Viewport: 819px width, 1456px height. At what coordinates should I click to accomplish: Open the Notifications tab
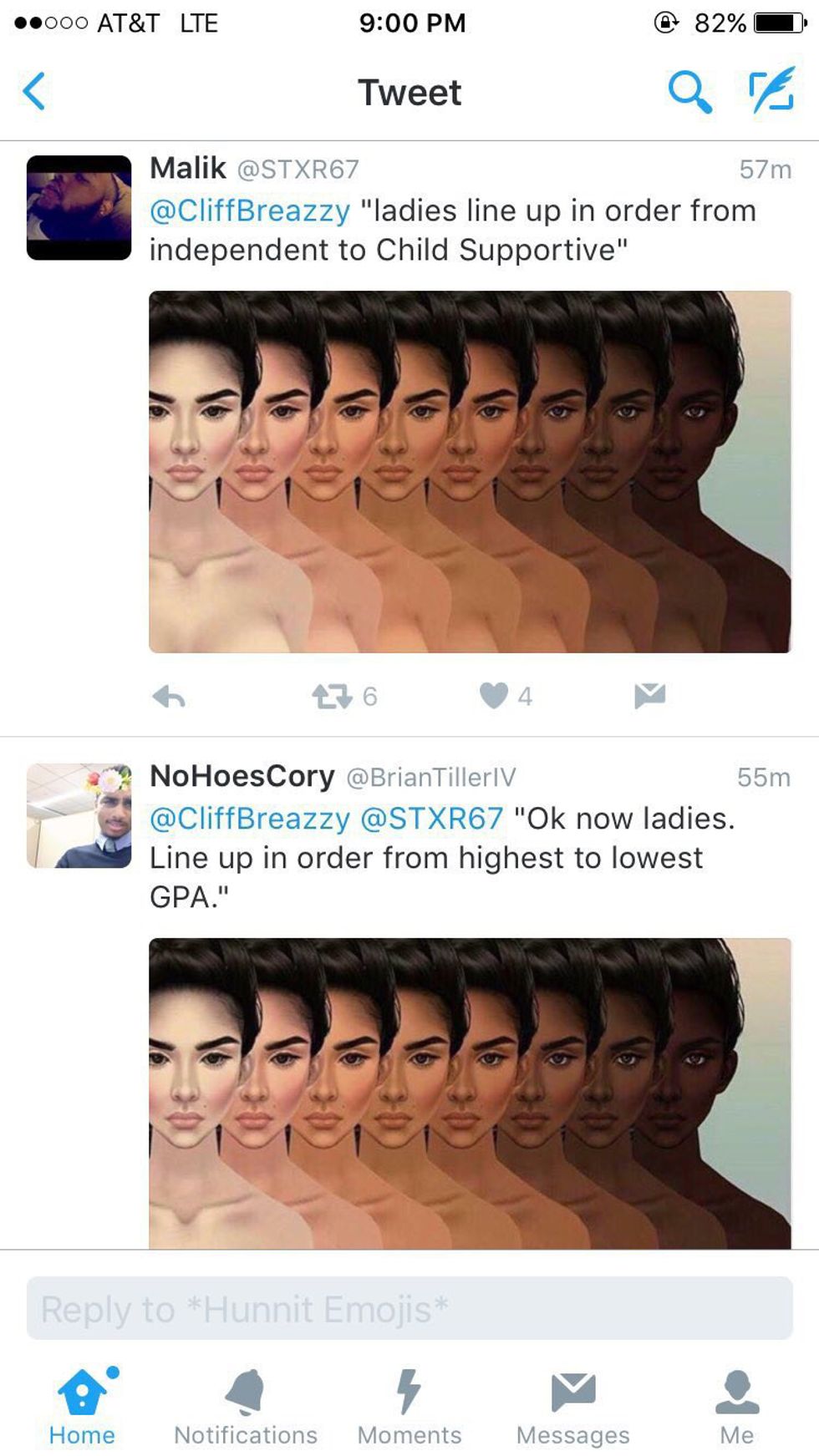(x=246, y=1407)
